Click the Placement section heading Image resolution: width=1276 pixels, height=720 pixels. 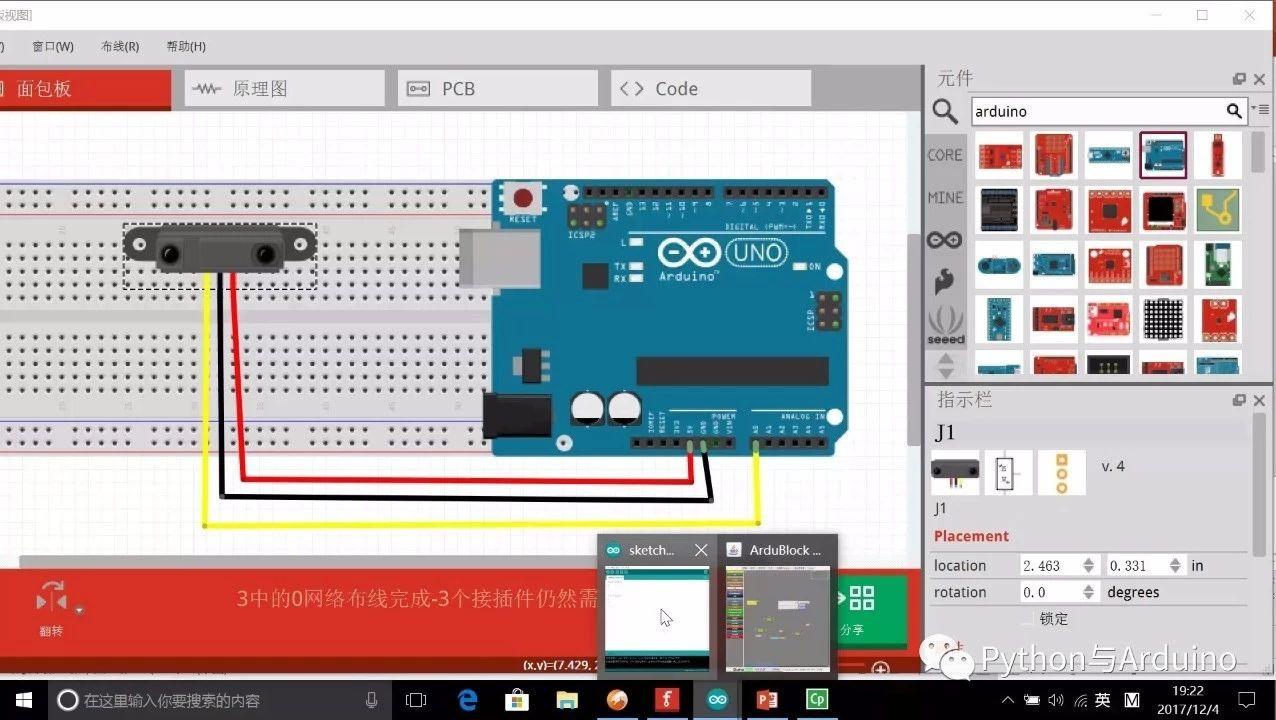971,536
